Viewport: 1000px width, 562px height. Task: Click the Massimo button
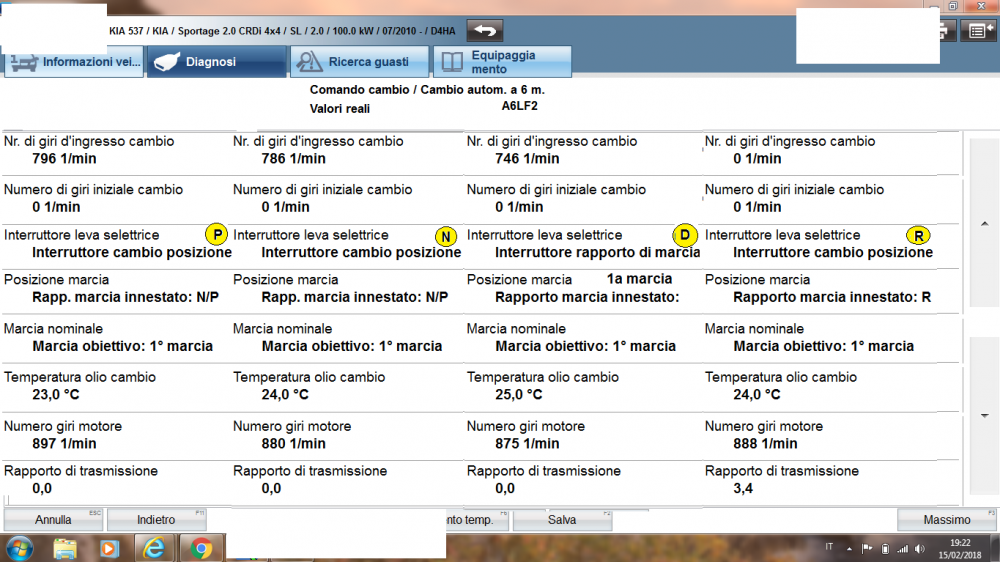(x=947, y=520)
